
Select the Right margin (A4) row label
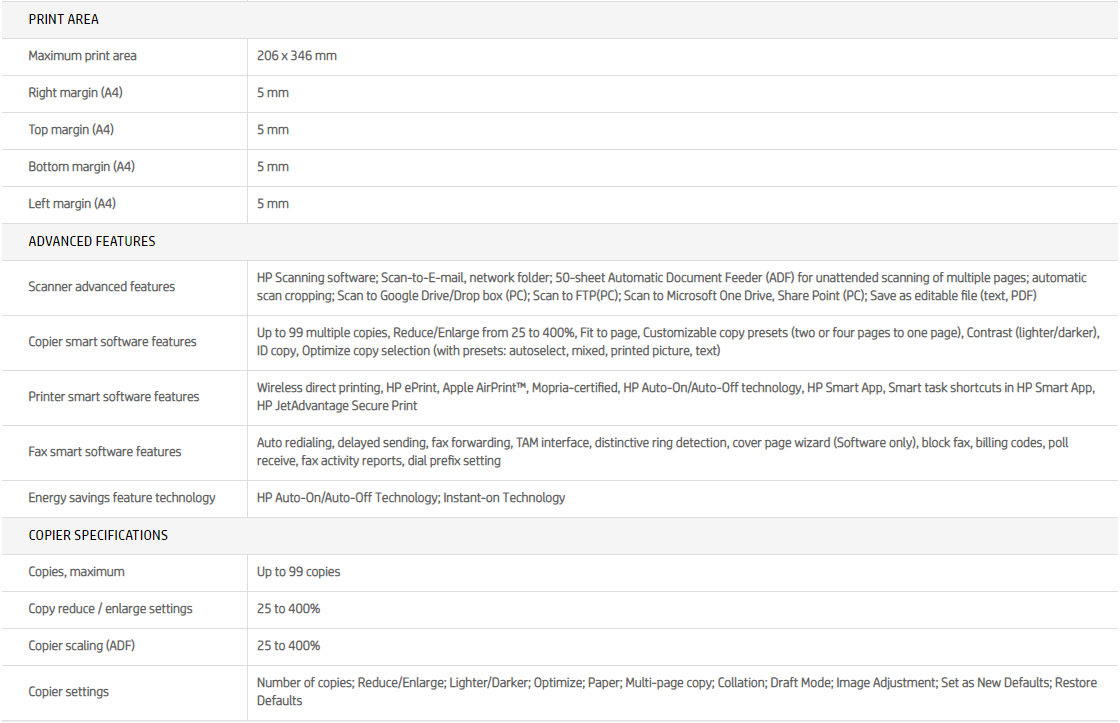click(x=75, y=93)
